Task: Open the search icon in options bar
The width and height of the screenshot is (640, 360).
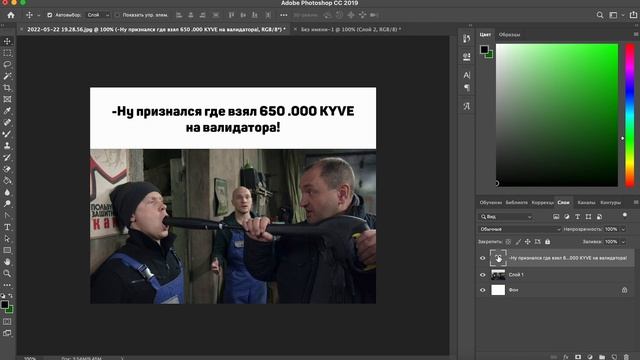Action: click(x=600, y=15)
